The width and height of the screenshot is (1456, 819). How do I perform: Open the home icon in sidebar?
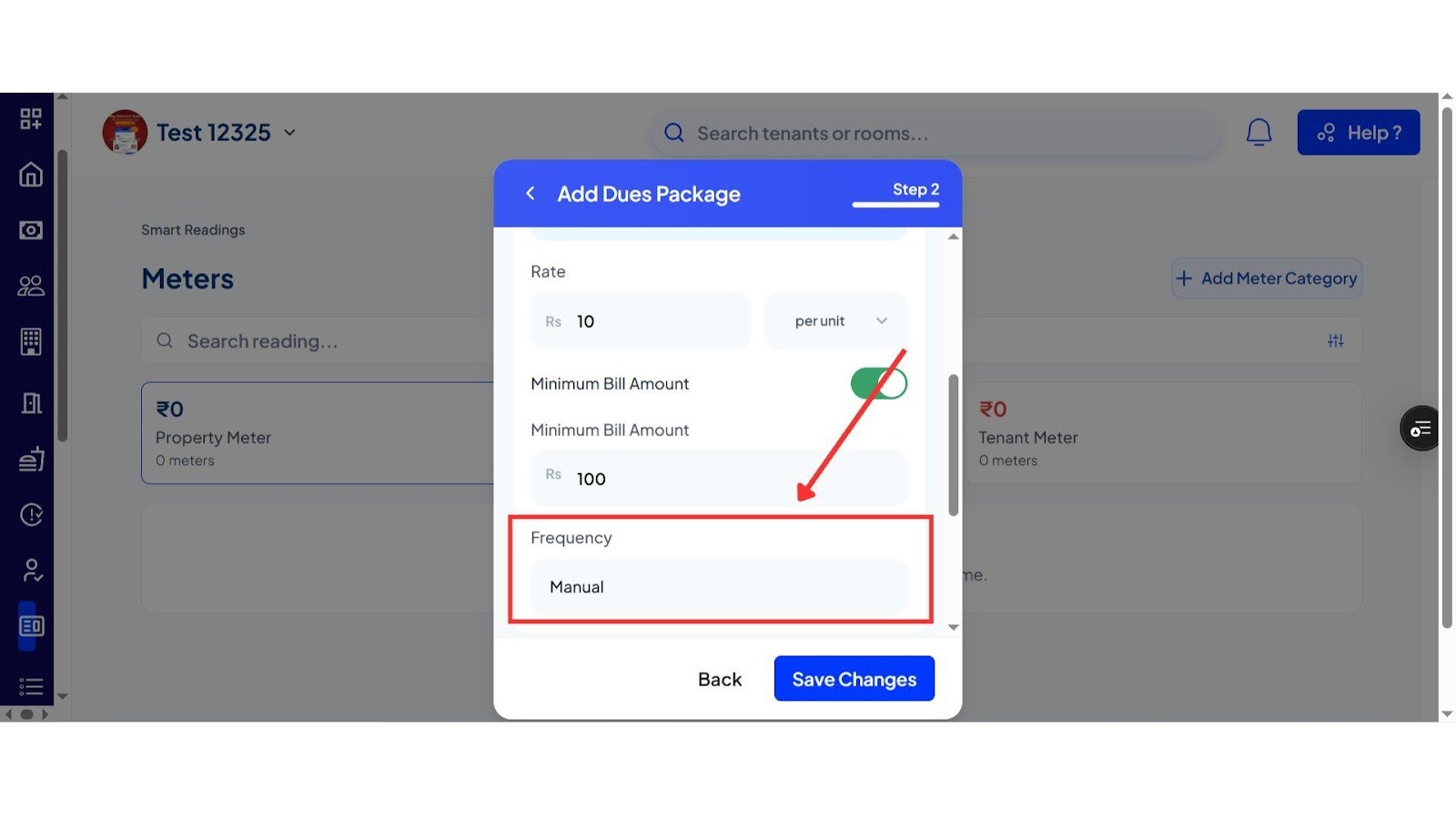[31, 174]
